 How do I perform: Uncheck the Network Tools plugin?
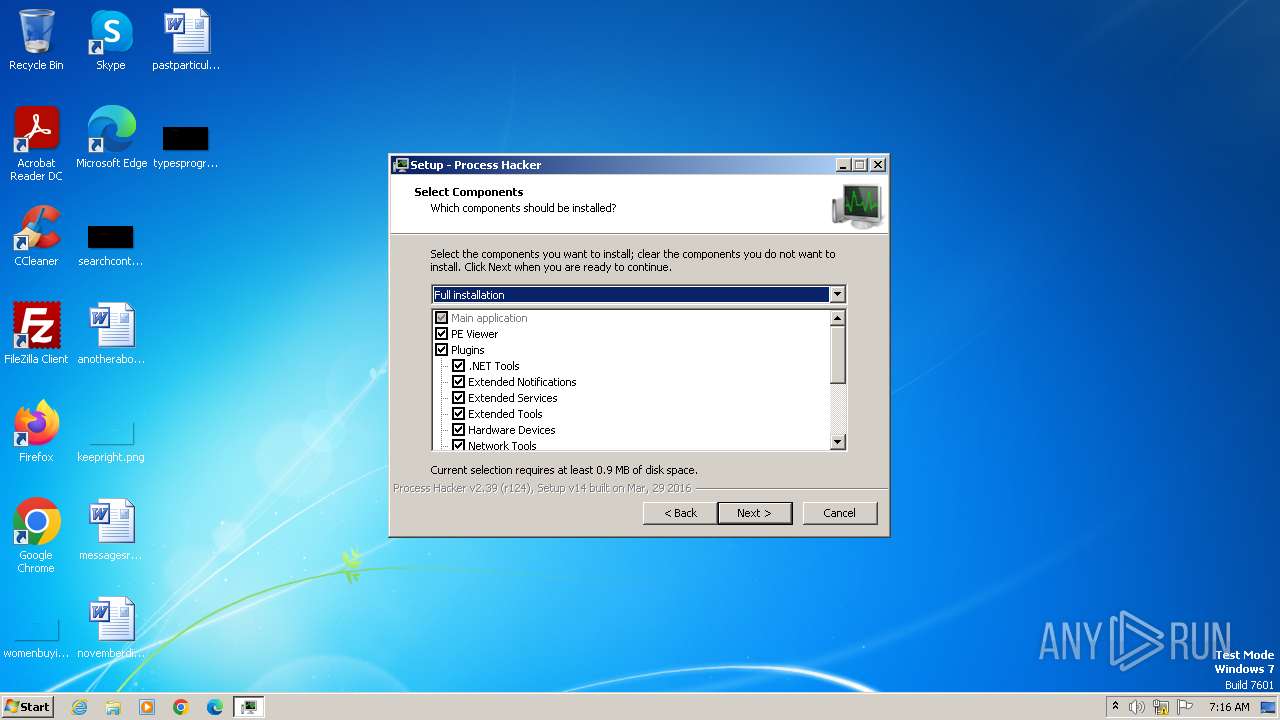459,445
